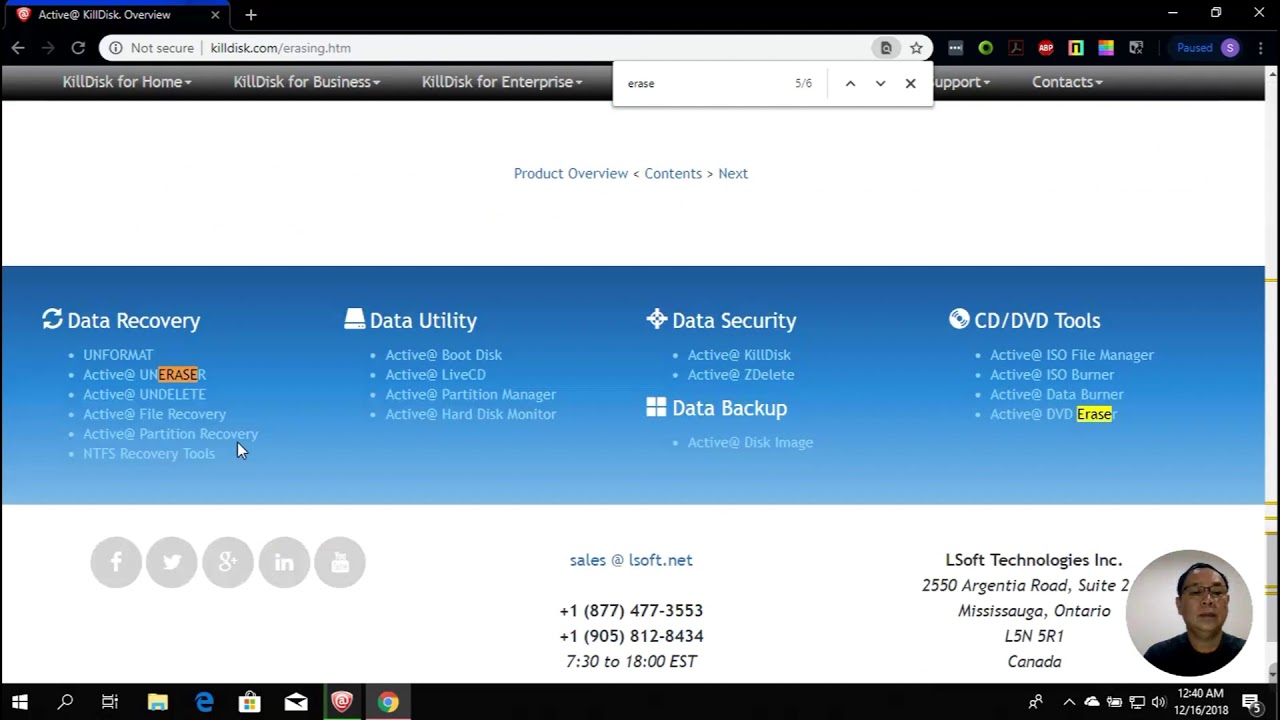Viewport: 1280px width, 720px height.
Task: Bookmark this page with the star icon
Action: pyautogui.click(x=916, y=48)
